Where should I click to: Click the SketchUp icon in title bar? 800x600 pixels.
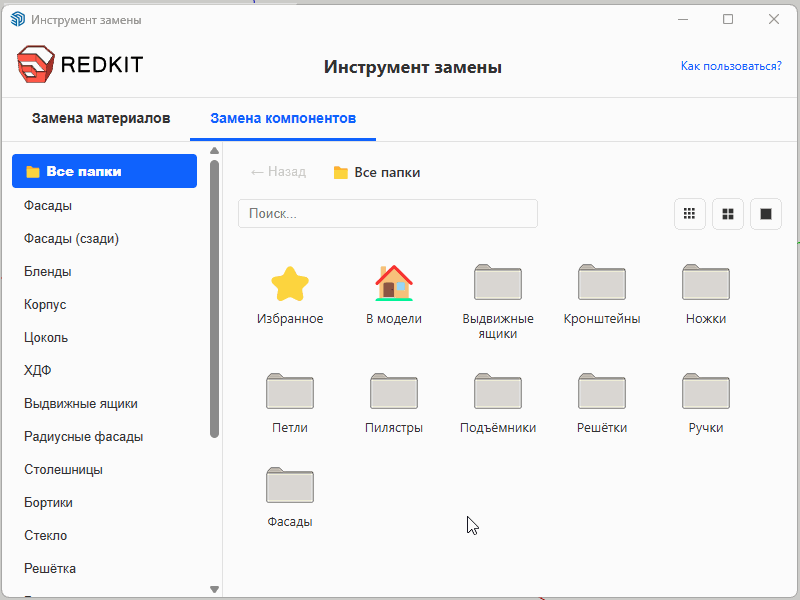tap(18, 19)
